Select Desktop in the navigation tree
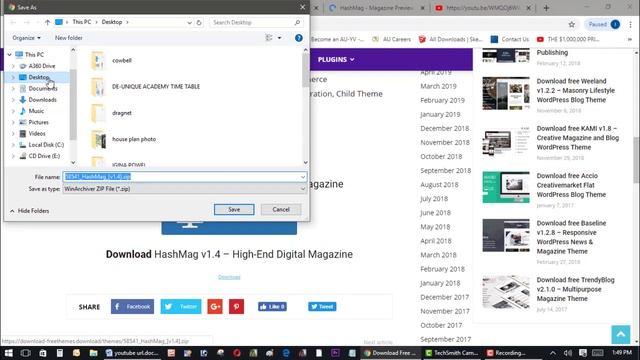This screenshot has width=640, height=360. coord(39,77)
